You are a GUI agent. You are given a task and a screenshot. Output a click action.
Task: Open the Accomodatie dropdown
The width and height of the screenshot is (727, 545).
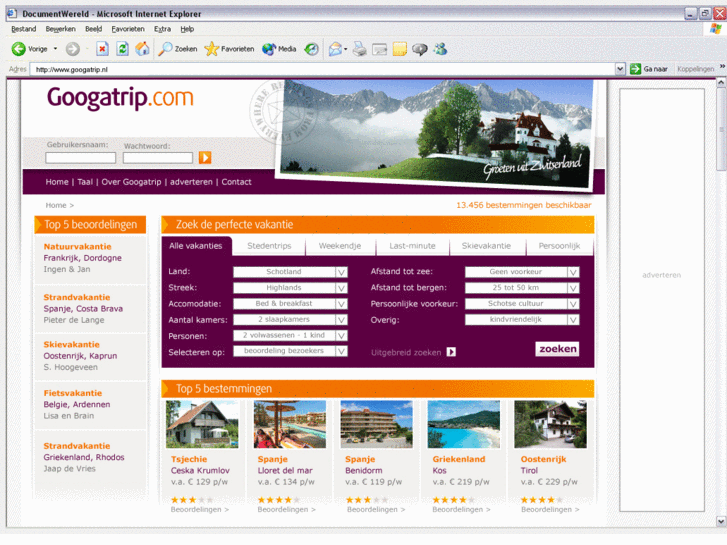290,303
